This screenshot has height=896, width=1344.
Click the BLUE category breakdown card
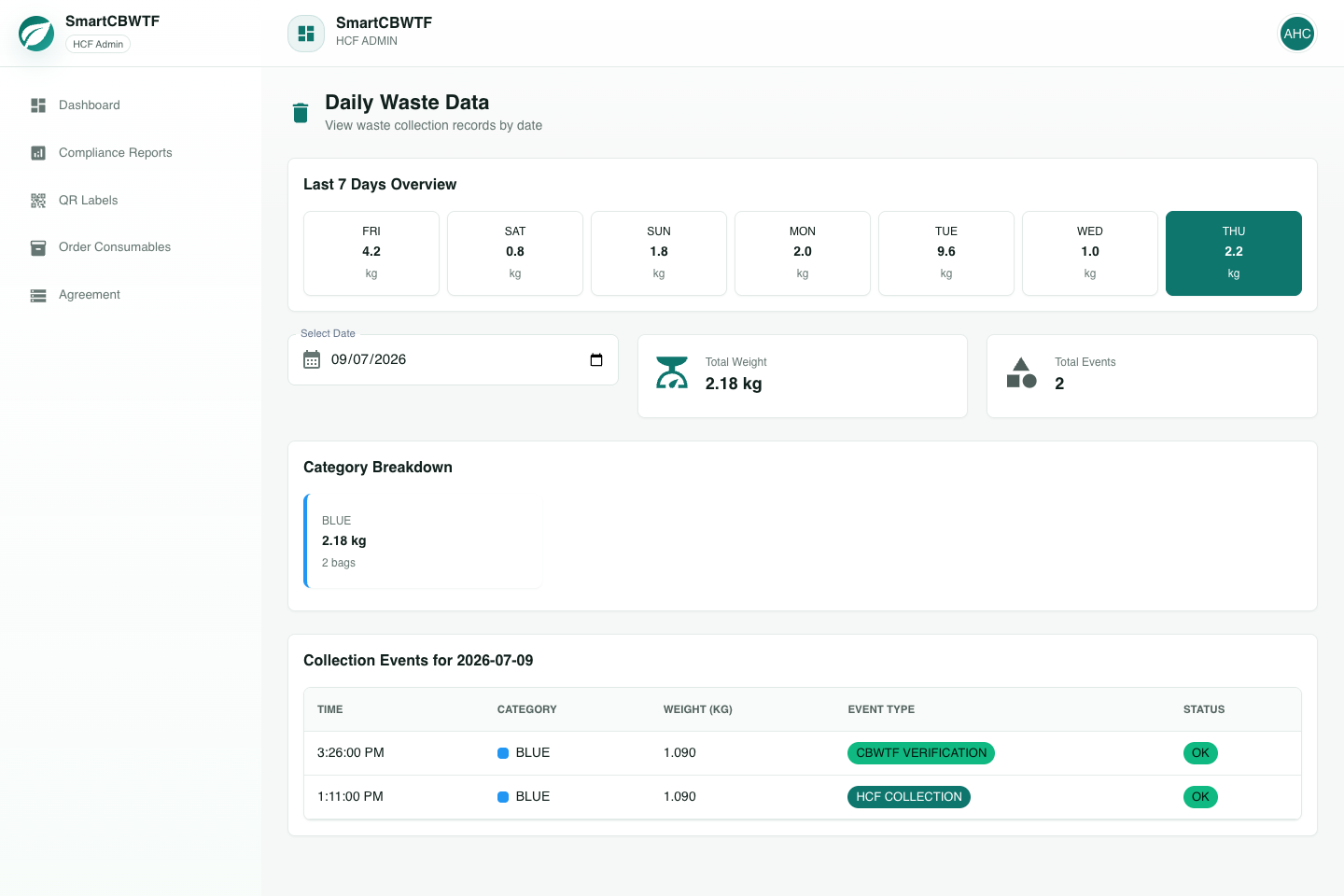click(x=423, y=541)
